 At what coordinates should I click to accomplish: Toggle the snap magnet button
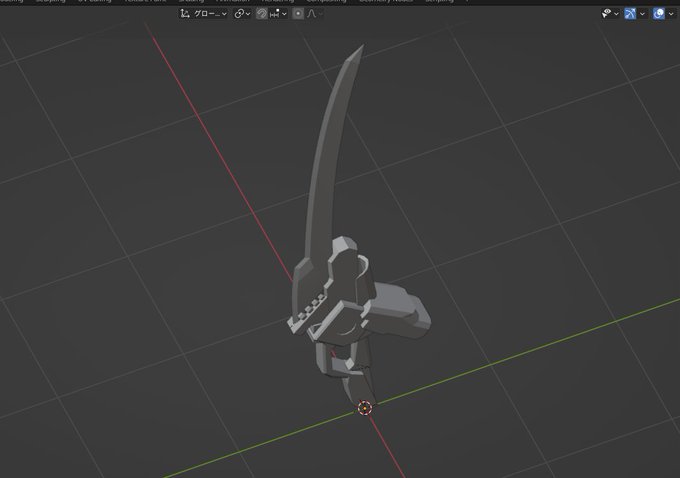coord(262,14)
